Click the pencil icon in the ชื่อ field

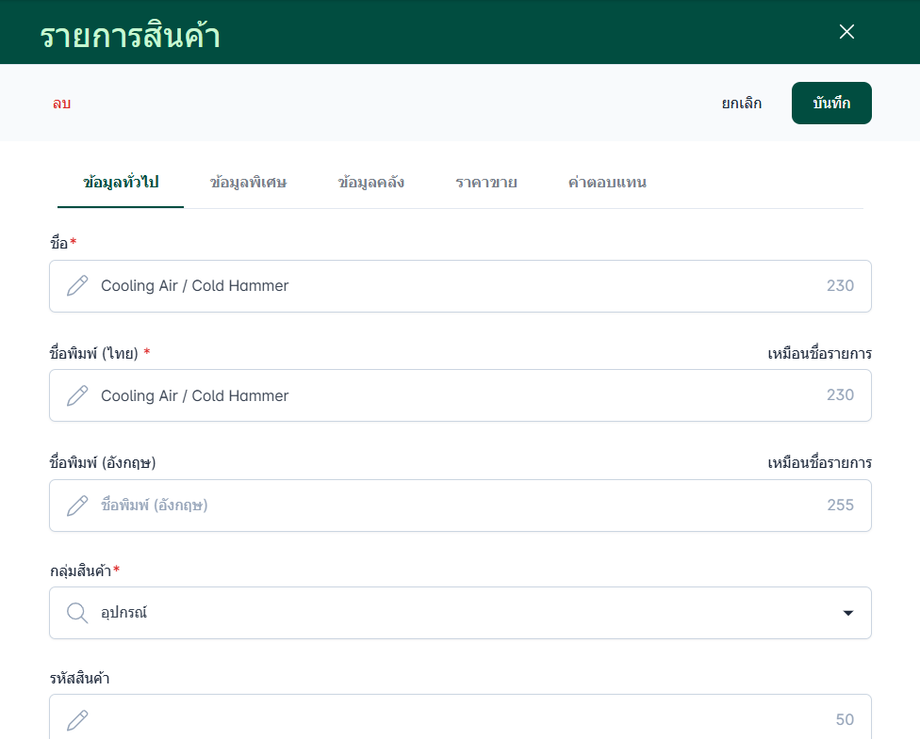(77, 286)
